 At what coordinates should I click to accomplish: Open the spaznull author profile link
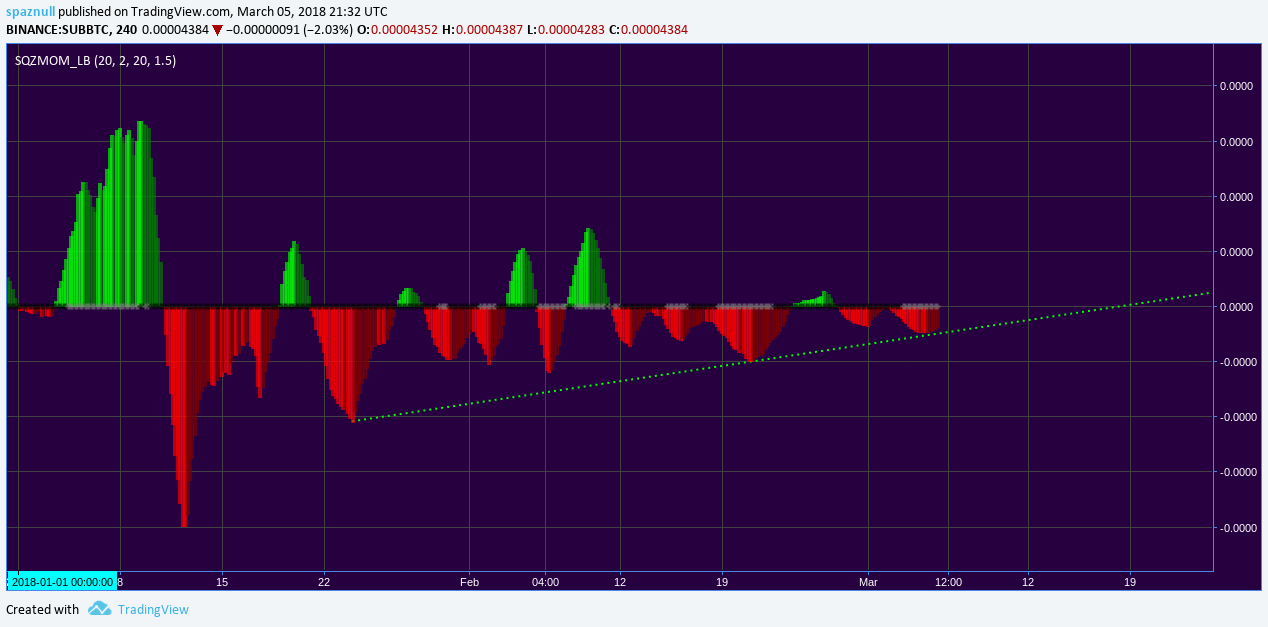click(30, 11)
